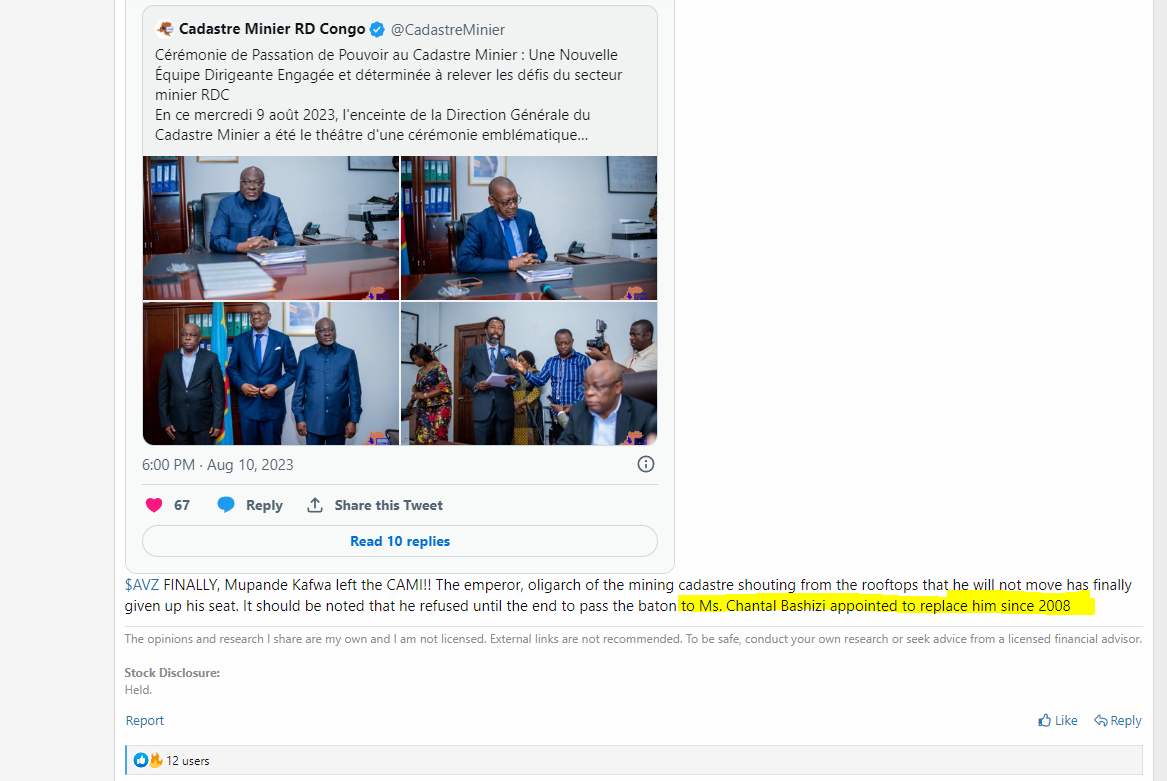
Task: Click Cadastre Minier profile avatar icon
Action: [x=164, y=29]
